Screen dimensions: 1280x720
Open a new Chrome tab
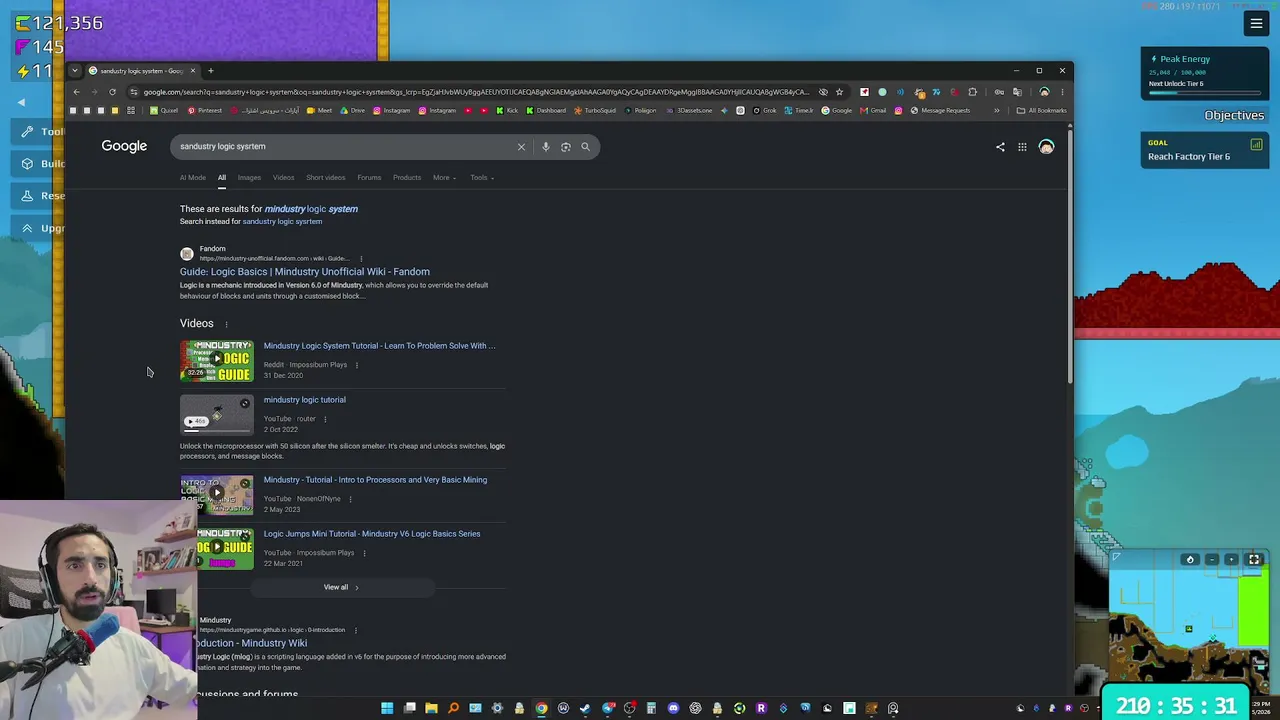[x=210, y=71]
